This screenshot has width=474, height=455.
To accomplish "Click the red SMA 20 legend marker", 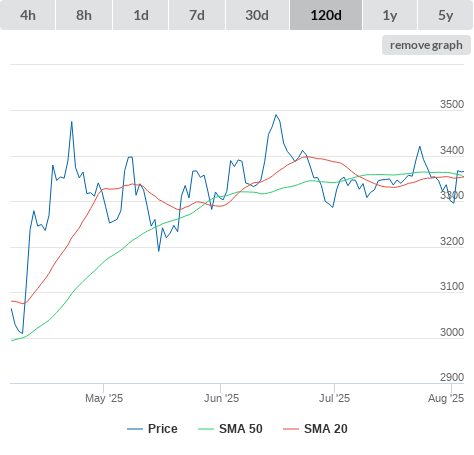I will 291,429.
